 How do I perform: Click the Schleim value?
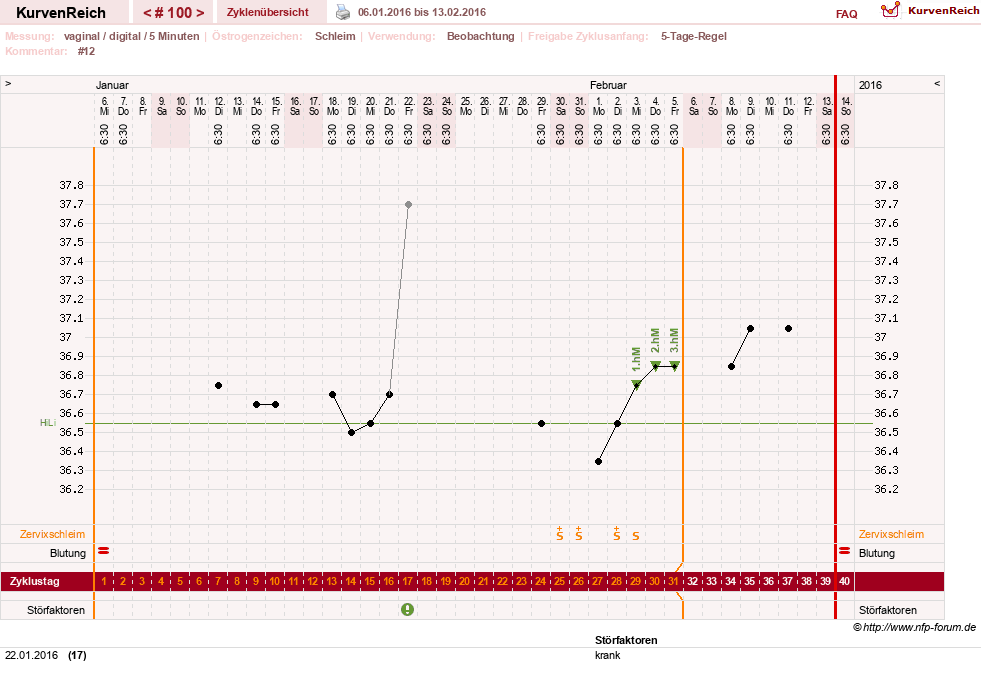(335, 36)
